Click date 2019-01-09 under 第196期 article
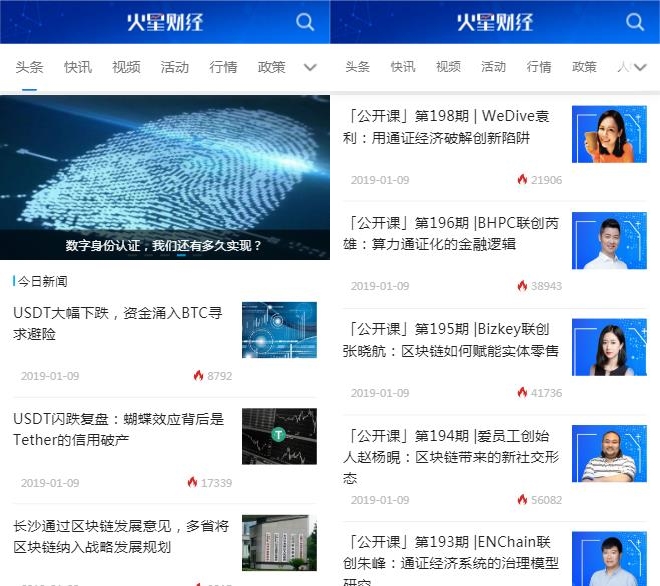 point(380,286)
